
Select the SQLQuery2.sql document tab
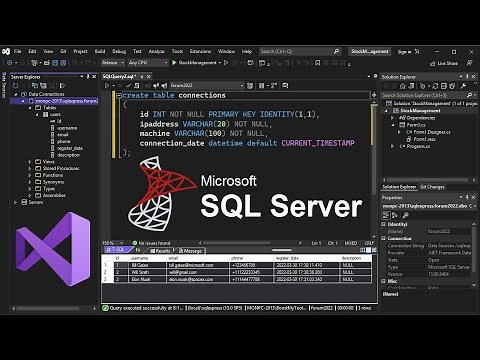(x=119, y=76)
